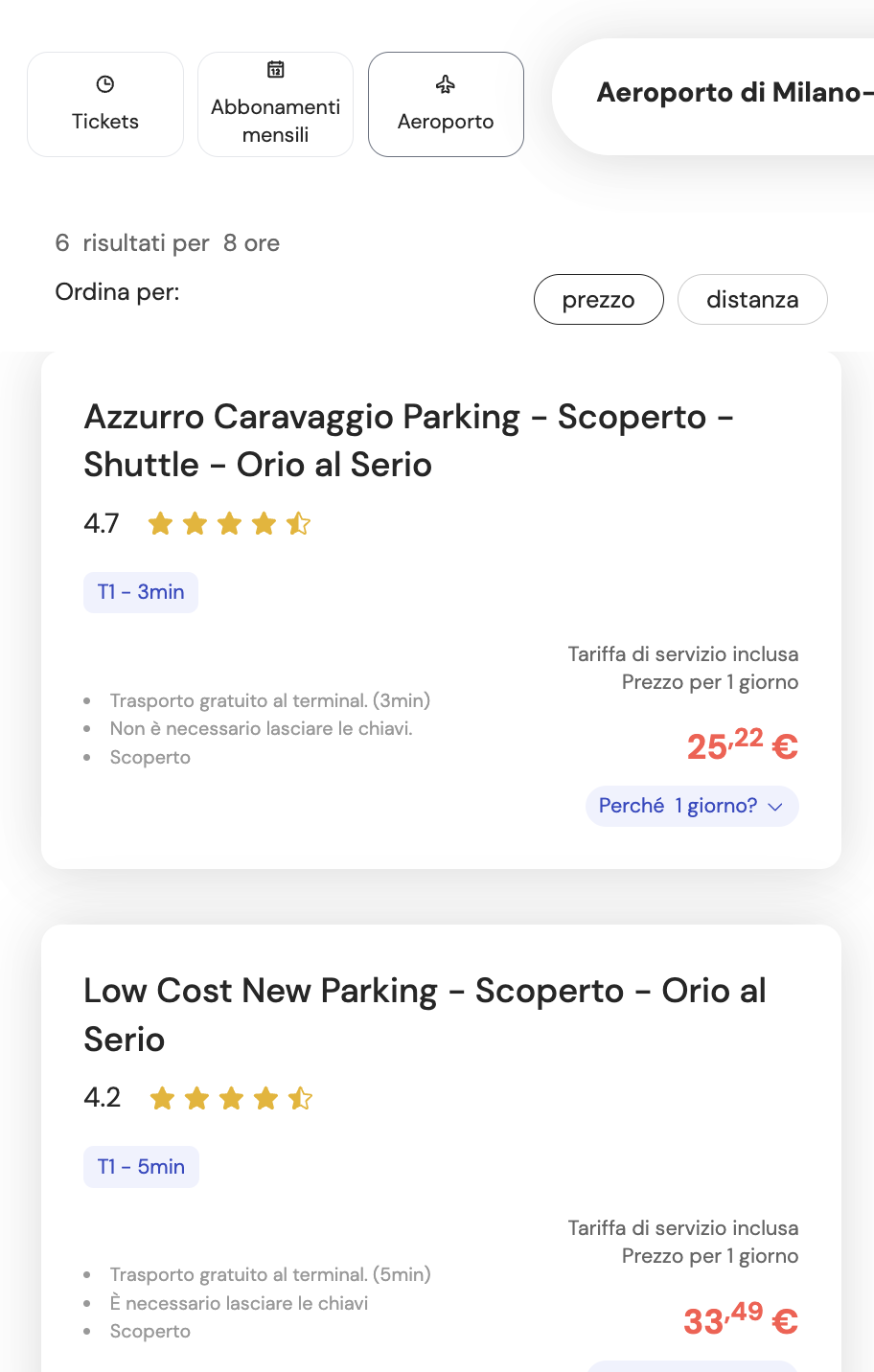Screen dimensions: 874x1372
Task: Click the first star of Low Cost New Parking
Action: [x=160, y=1098]
